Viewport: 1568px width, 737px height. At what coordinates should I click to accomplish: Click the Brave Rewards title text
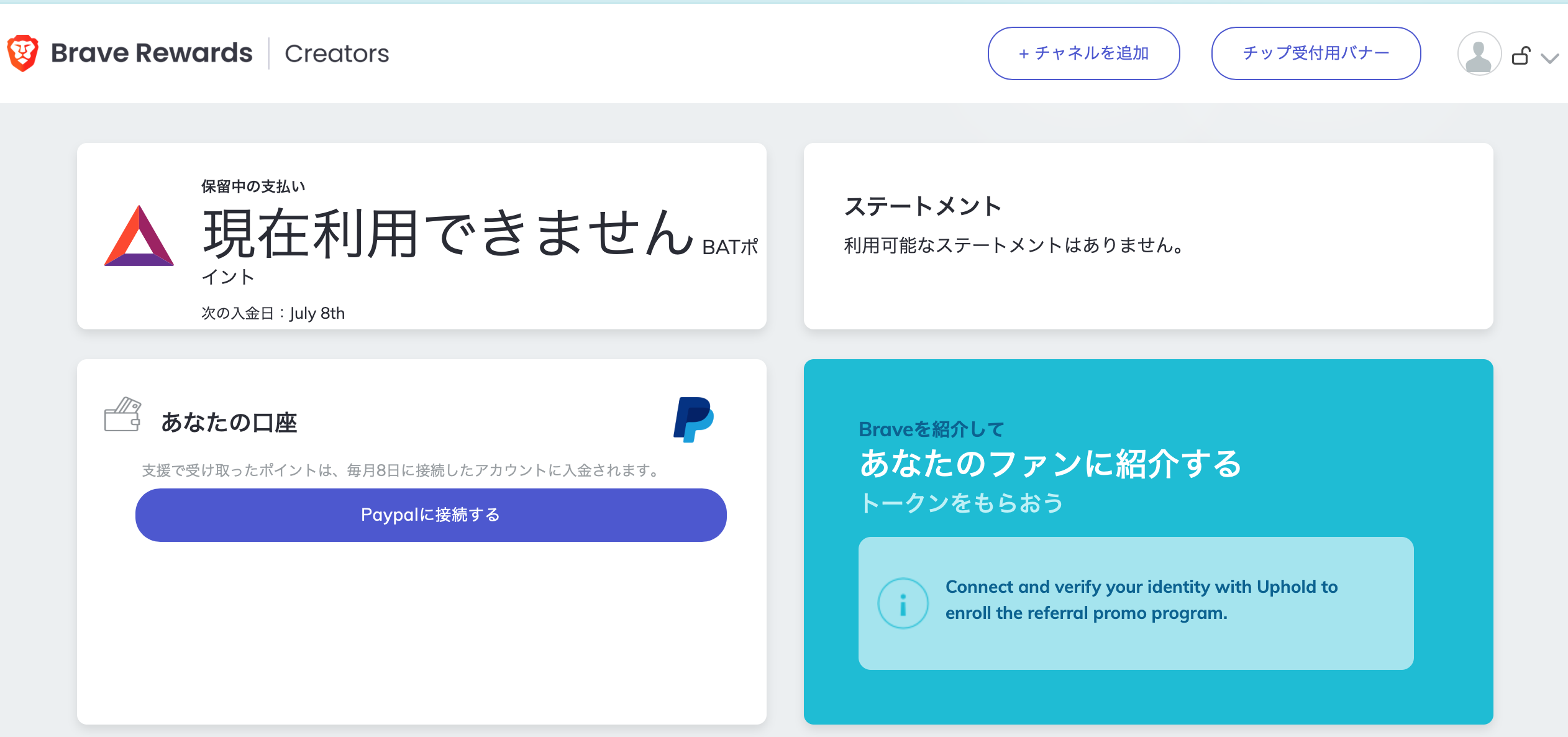click(x=152, y=53)
